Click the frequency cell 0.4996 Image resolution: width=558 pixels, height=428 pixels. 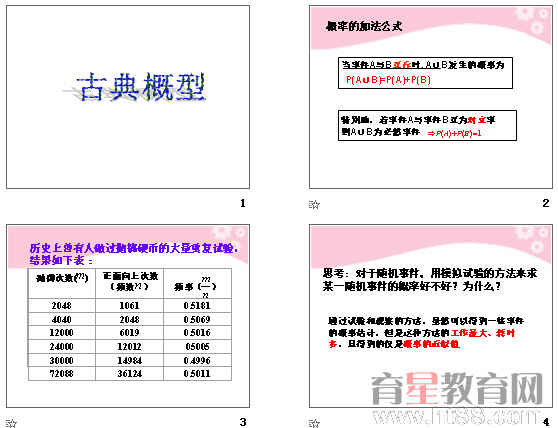[197, 360]
